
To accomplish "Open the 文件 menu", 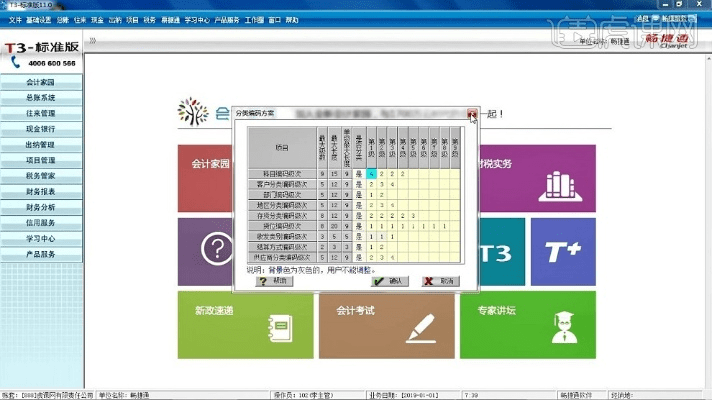I will pos(15,20).
